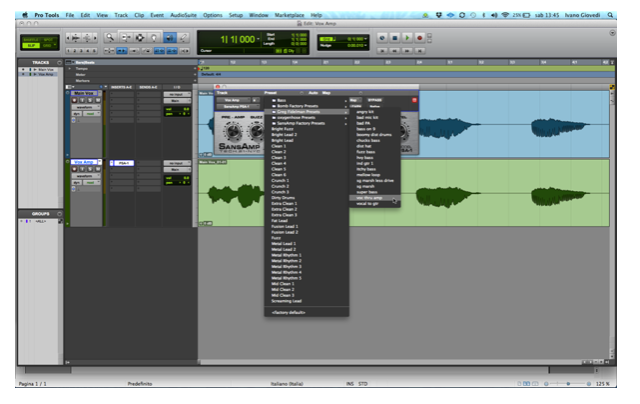Open the Apple menu
Screen dimensions: 640x404
(x=25, y=15)
